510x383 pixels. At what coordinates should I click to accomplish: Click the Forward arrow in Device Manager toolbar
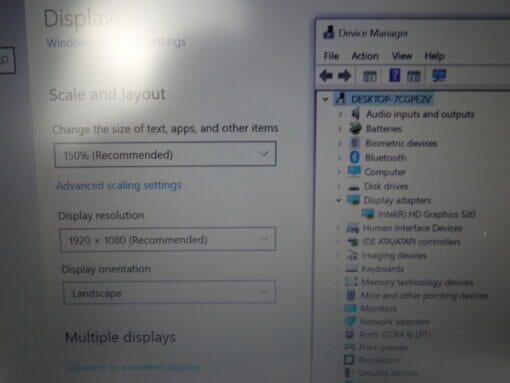click(344, 76)
